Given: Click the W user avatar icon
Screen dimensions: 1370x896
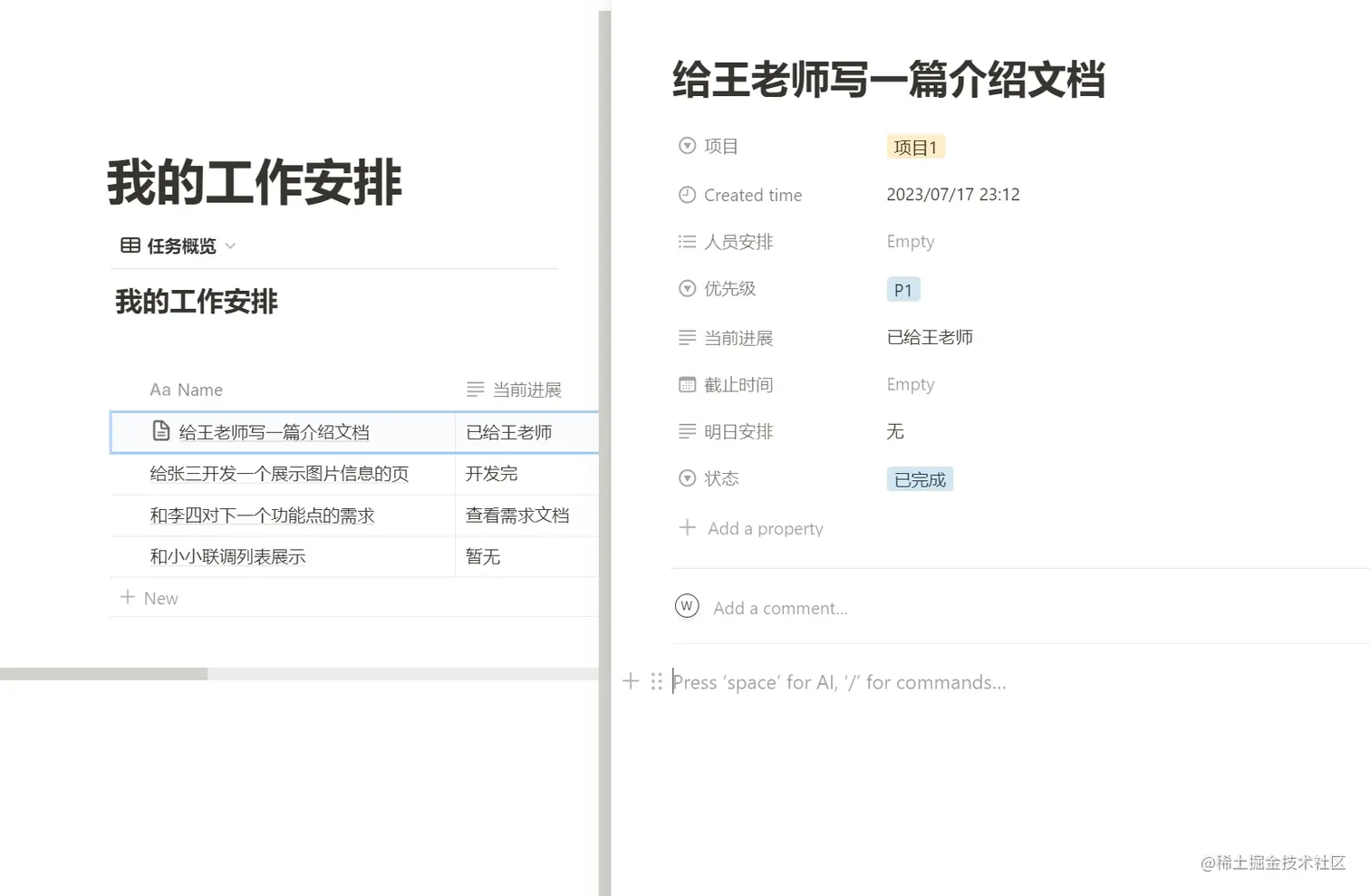Looking at the screenshot, I should [x=687, y=606].
